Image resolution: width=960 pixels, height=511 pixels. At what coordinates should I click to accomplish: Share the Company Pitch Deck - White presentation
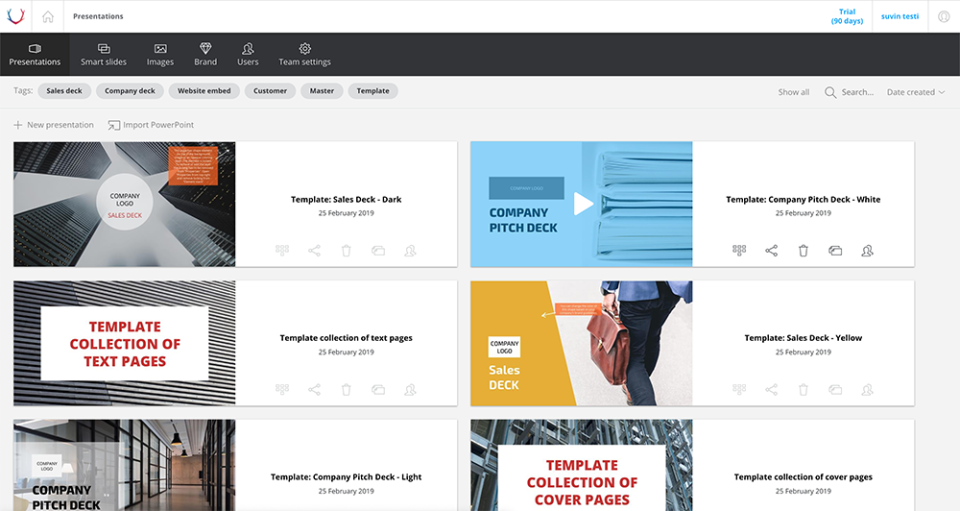pos(771,250)
